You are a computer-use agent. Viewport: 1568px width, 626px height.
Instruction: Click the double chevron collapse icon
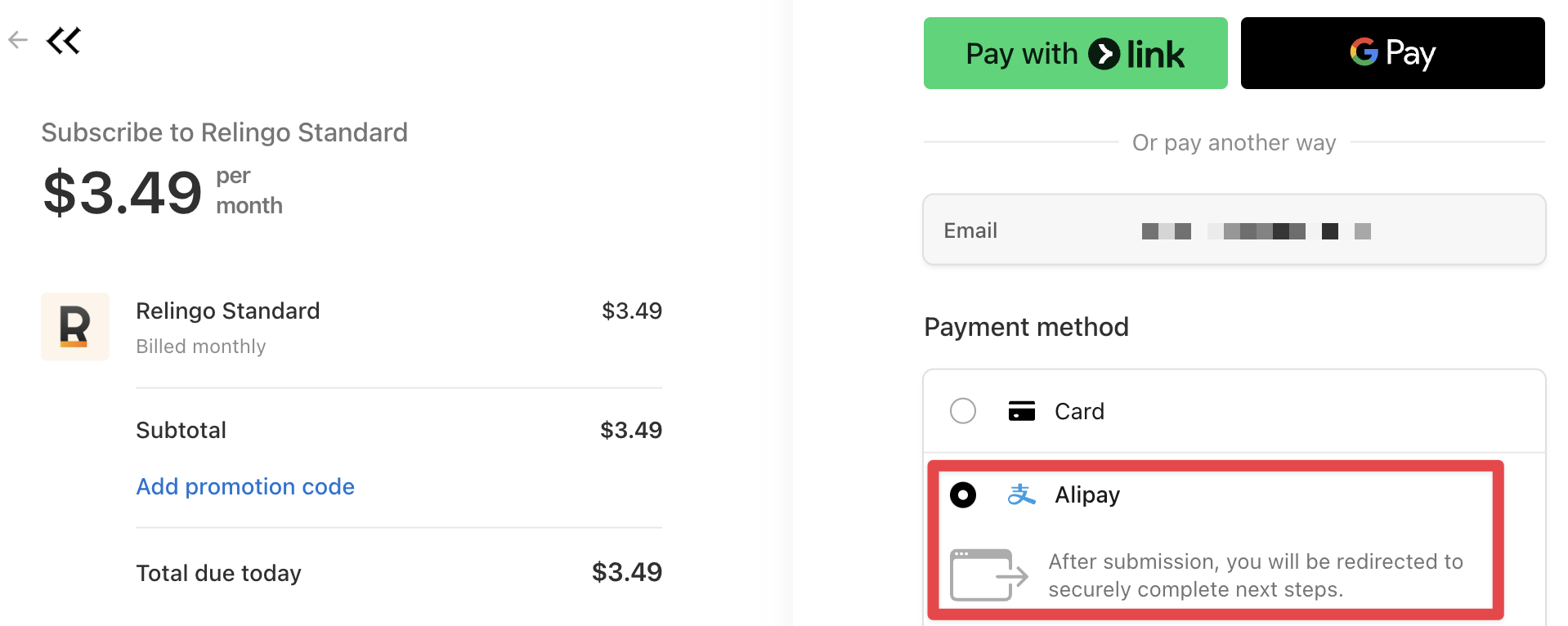pos(64,40)
